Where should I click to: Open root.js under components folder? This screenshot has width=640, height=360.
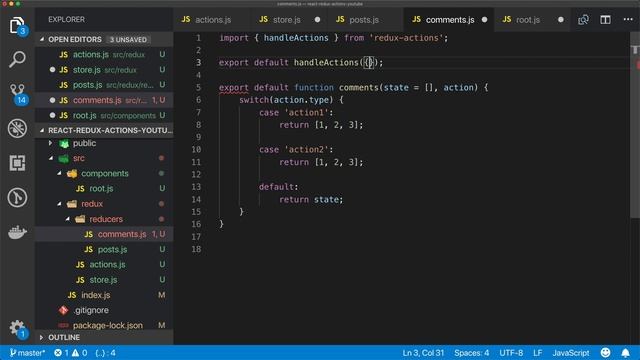[x=104, y=189]
